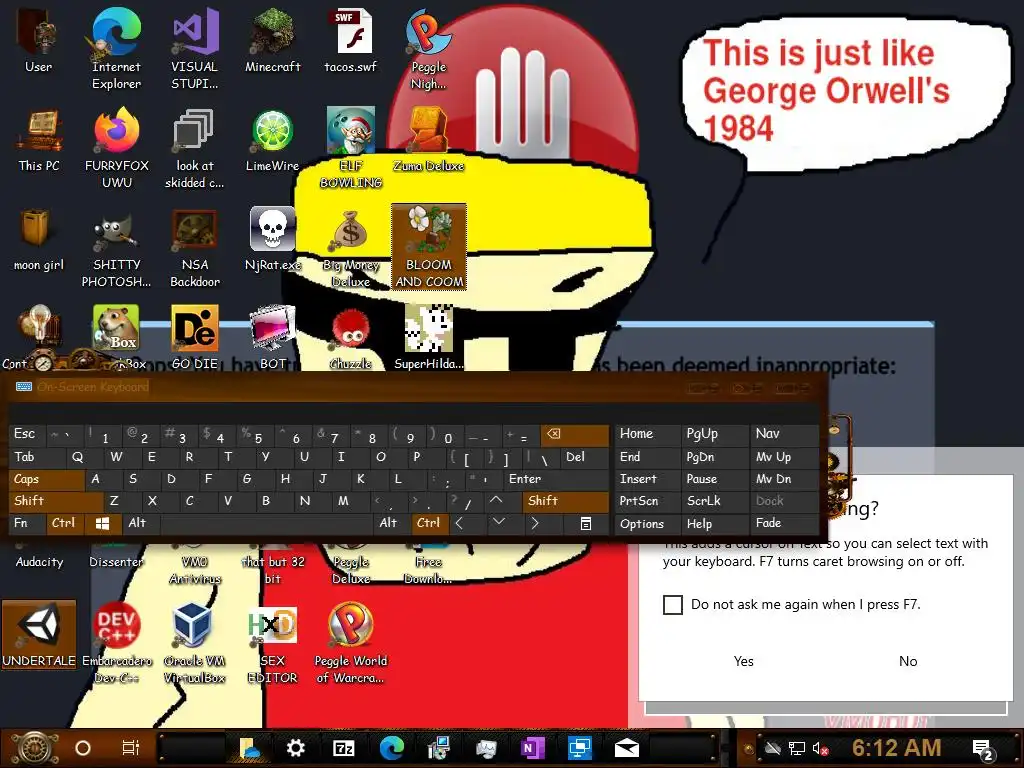Viewport: 1024px width, 768px height.
Task: Open Task View on the taskbar
Action: pos(131,748)
